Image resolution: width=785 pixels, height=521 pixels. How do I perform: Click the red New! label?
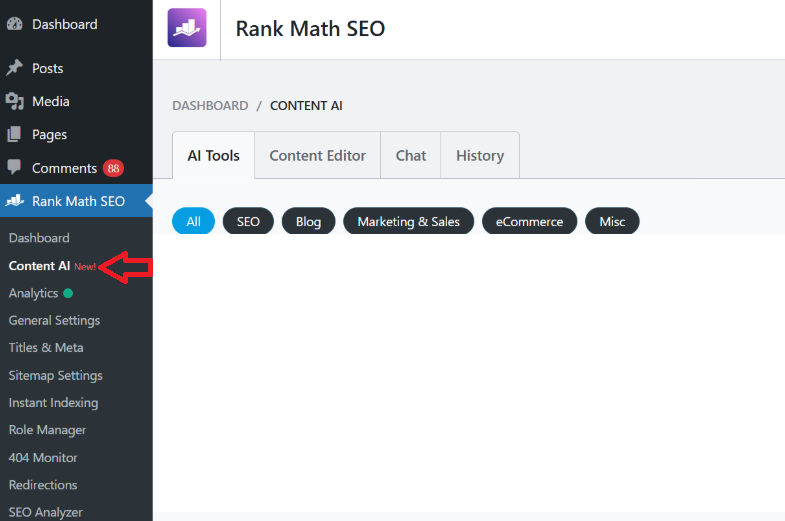coord(85,267)
